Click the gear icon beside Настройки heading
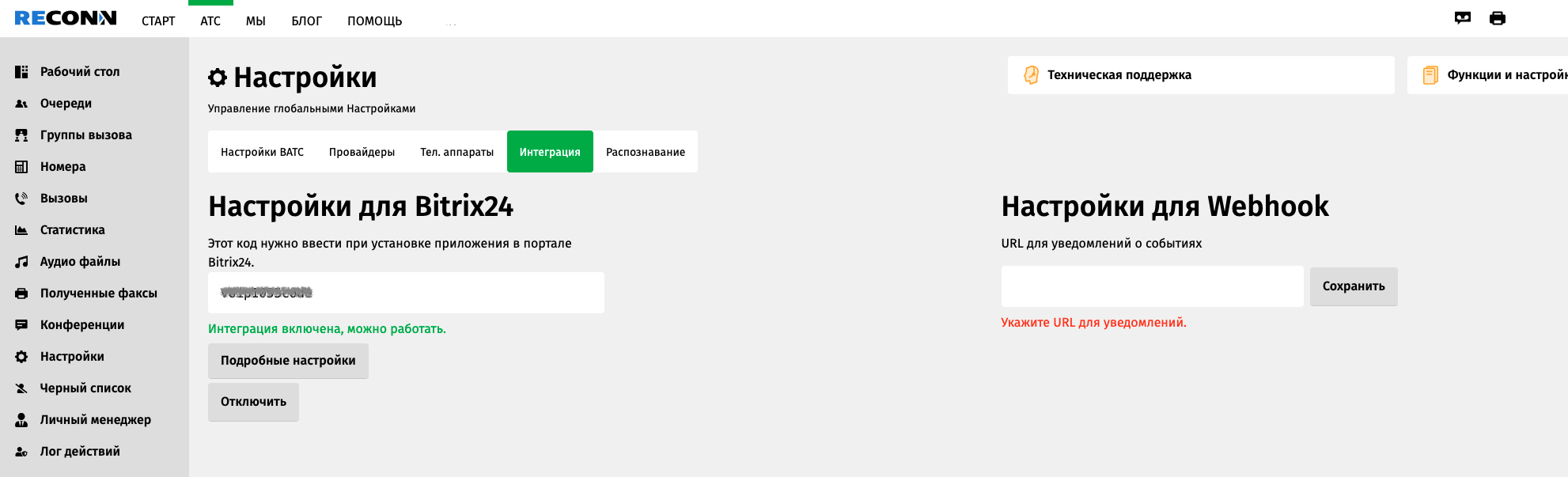 218,78
